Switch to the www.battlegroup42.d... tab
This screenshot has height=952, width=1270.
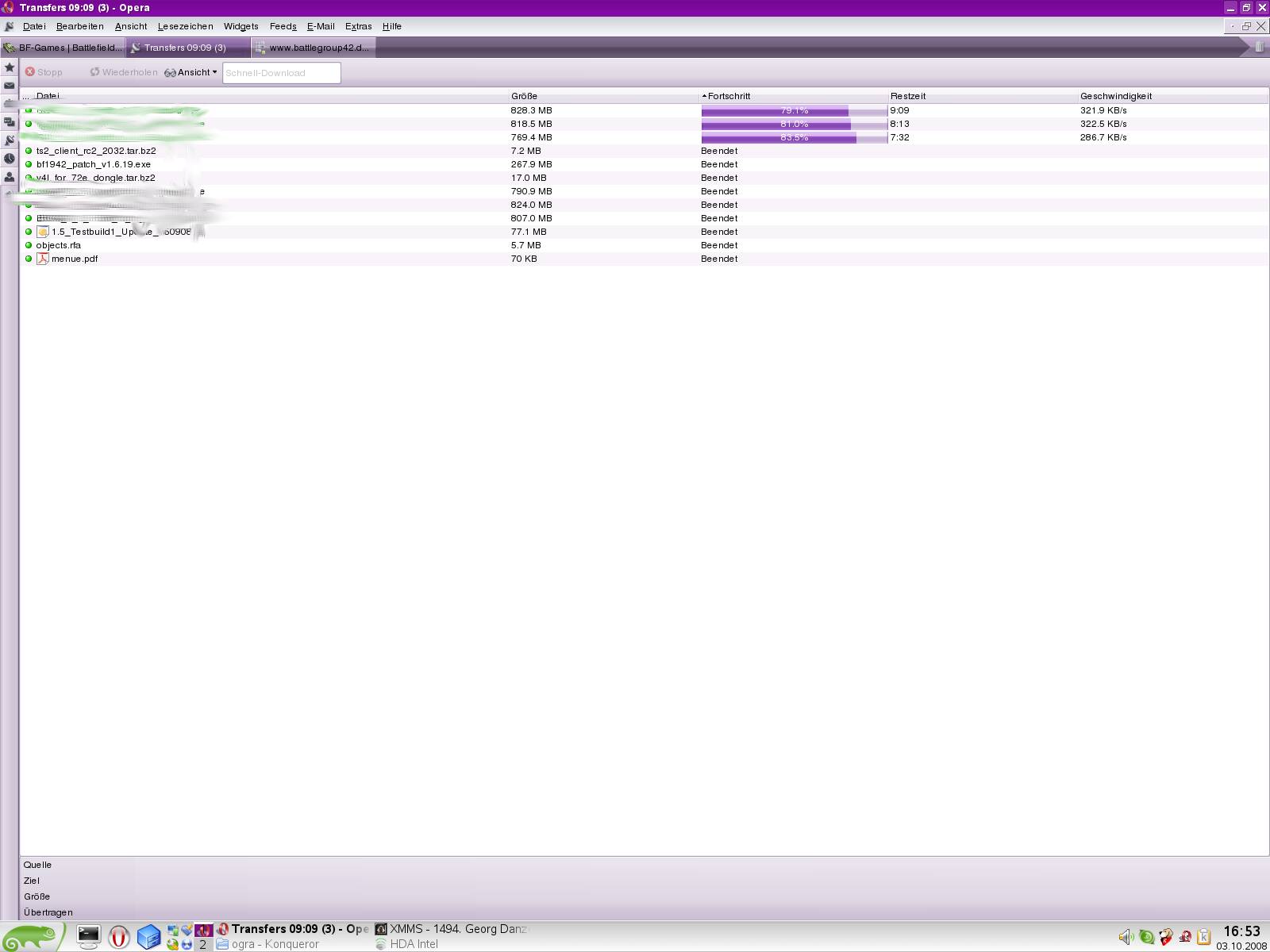(x=313, y=48)
